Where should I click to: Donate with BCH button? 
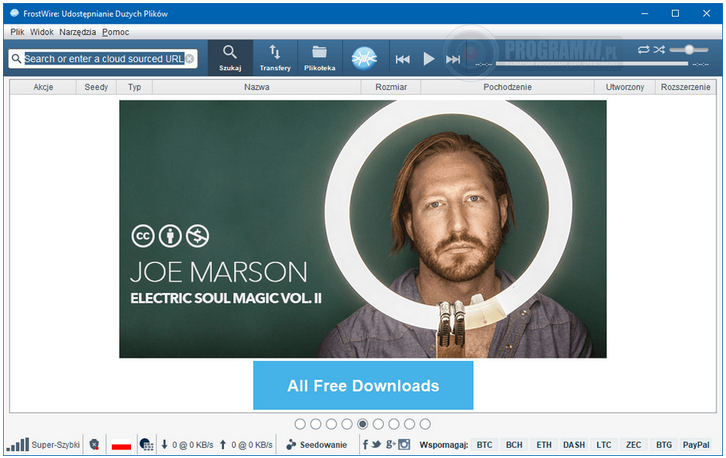tap(514, 445)
